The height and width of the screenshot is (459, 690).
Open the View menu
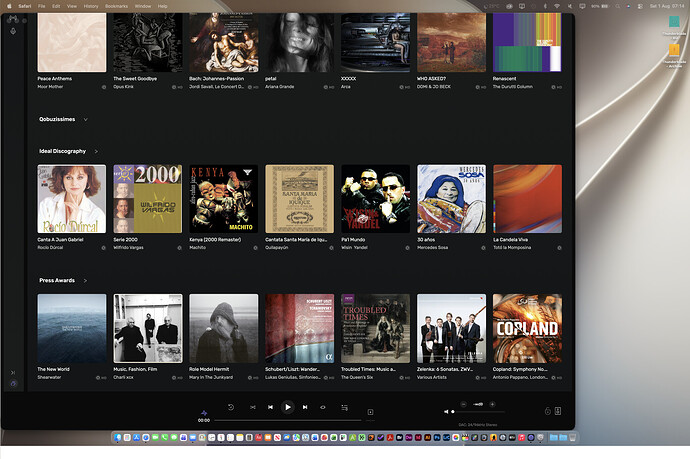[x=72, y=6]
